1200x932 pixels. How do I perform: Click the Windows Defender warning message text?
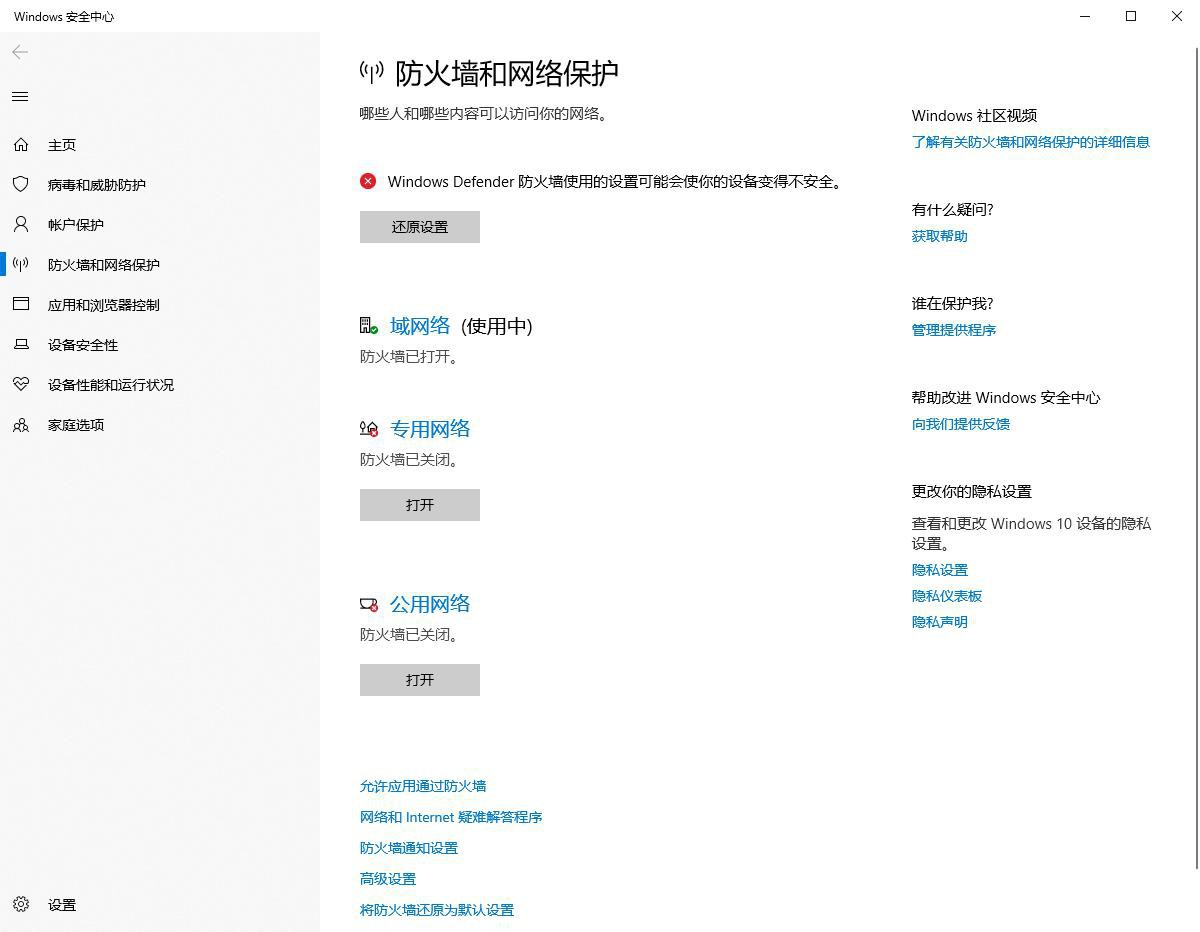tap(616, 182)
